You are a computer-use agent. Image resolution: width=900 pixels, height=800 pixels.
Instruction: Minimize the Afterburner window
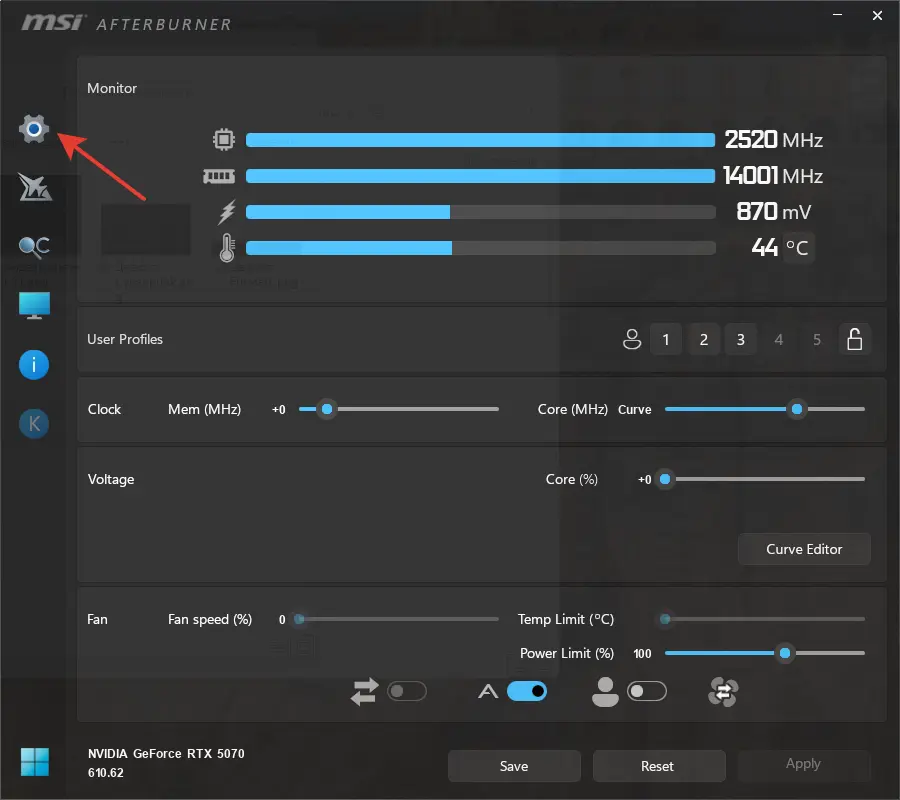(x=838, y=15)
